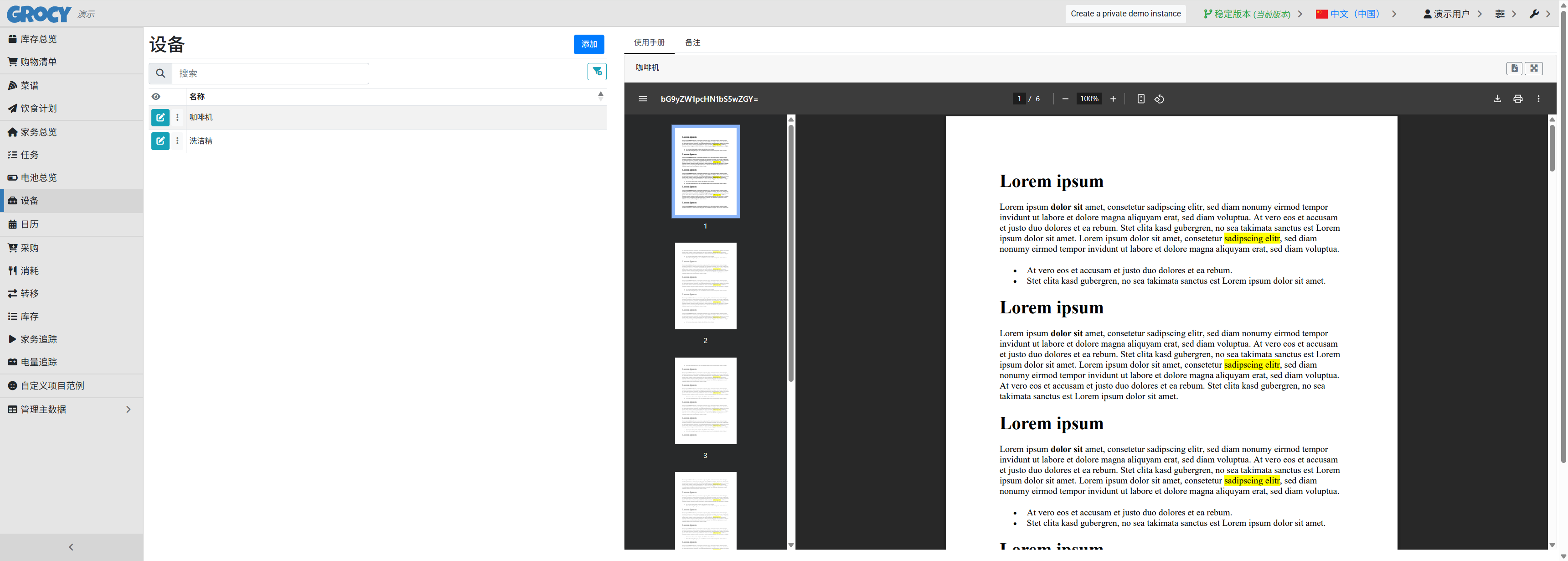Click the fit to page icon
The width and height of the screenshot is (1568, 561).
(1141, 99)
